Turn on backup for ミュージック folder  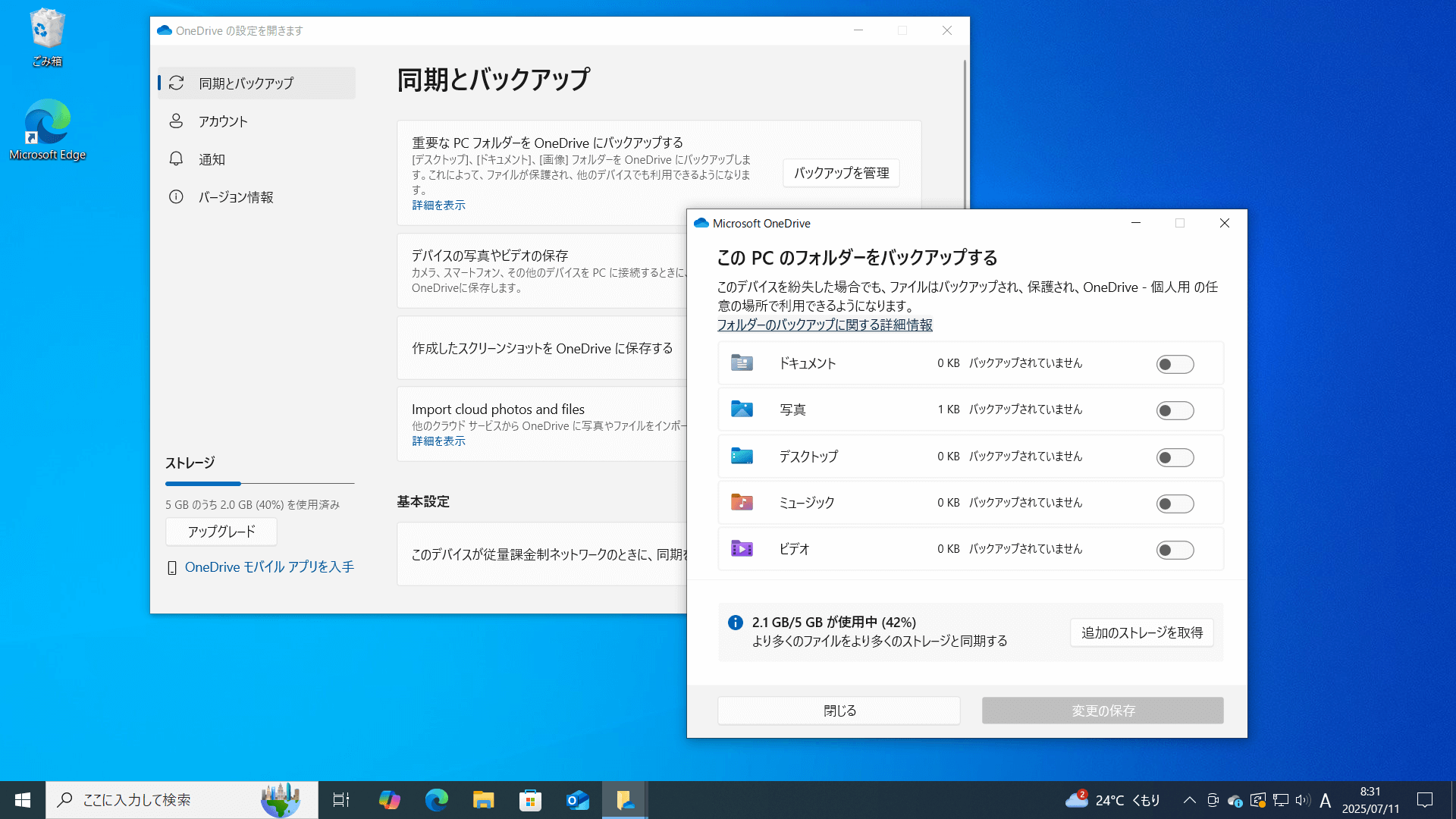coord(1175,504)
